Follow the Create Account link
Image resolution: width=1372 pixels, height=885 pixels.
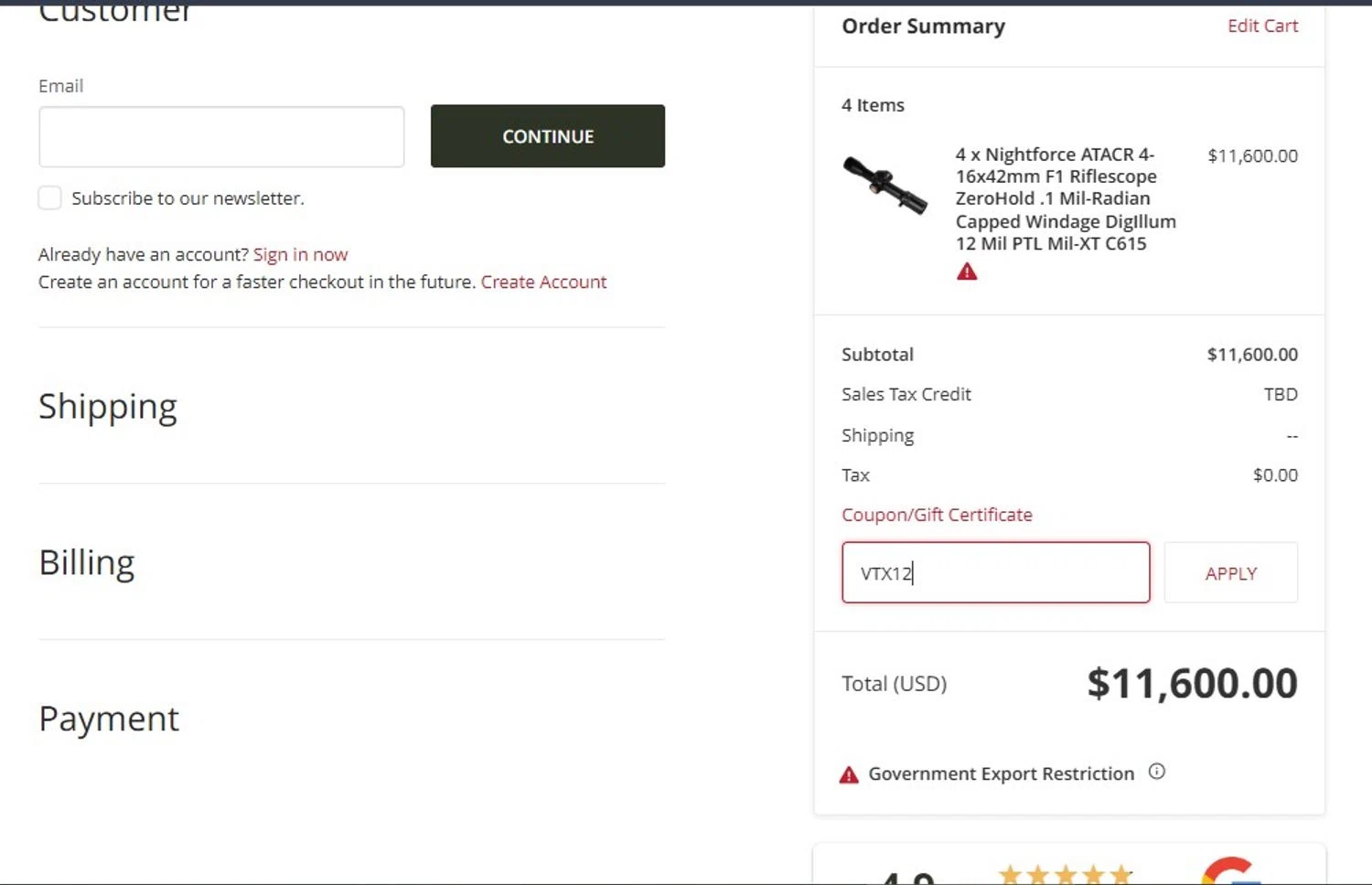[x=543, y=282]
